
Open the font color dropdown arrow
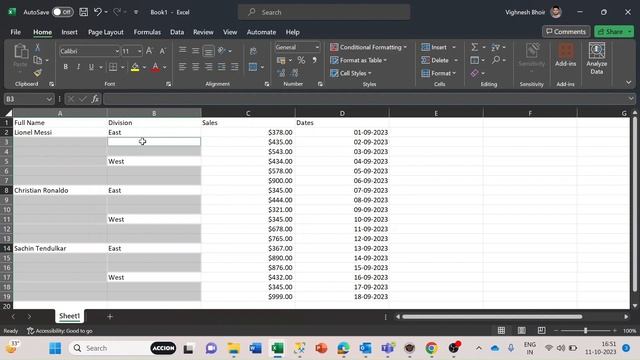164,67
